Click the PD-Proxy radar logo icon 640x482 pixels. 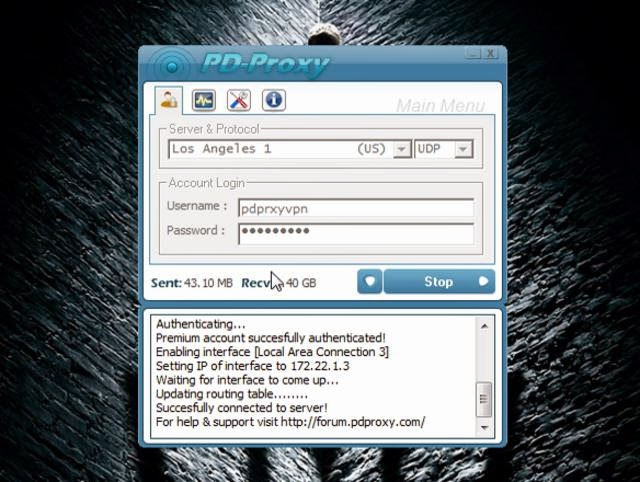(x=172, y=67)
